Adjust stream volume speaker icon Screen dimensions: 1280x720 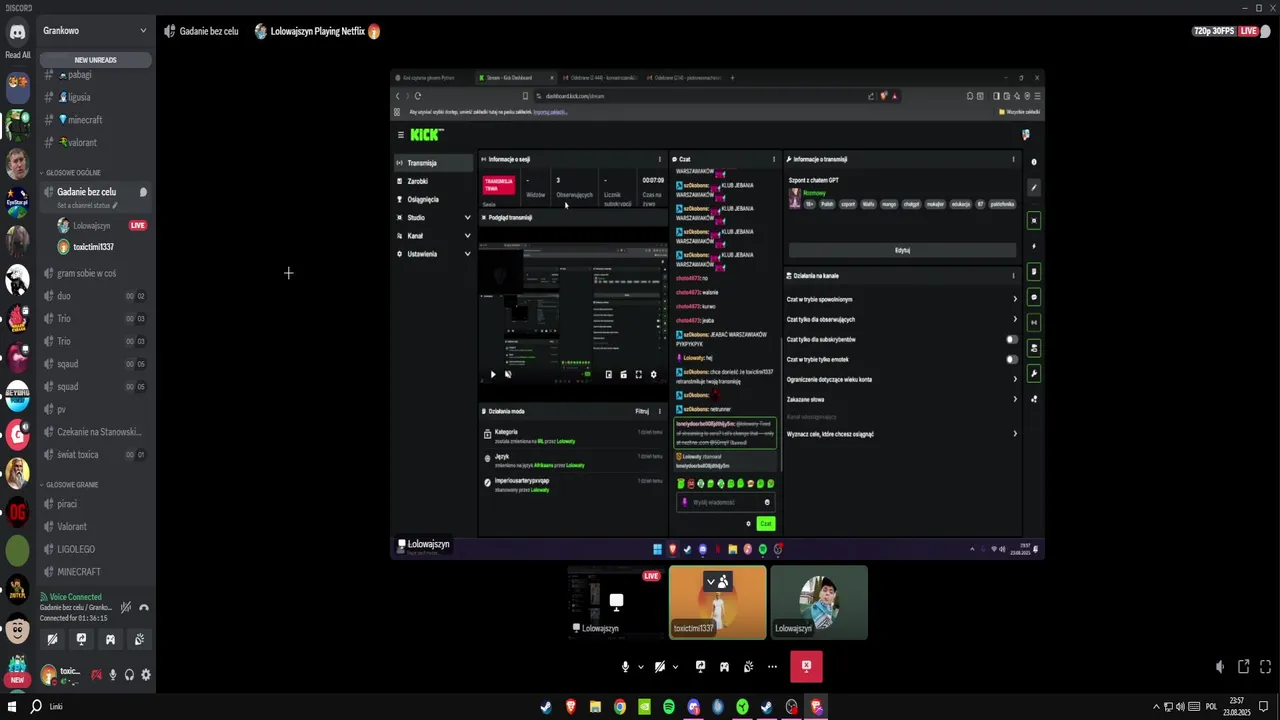[x=1220, y=666]
